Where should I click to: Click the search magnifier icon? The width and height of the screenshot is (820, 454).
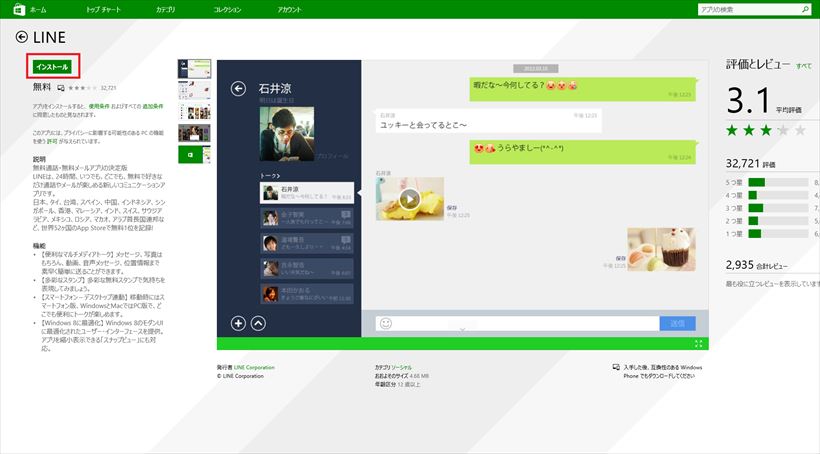(x=805, y=9)
